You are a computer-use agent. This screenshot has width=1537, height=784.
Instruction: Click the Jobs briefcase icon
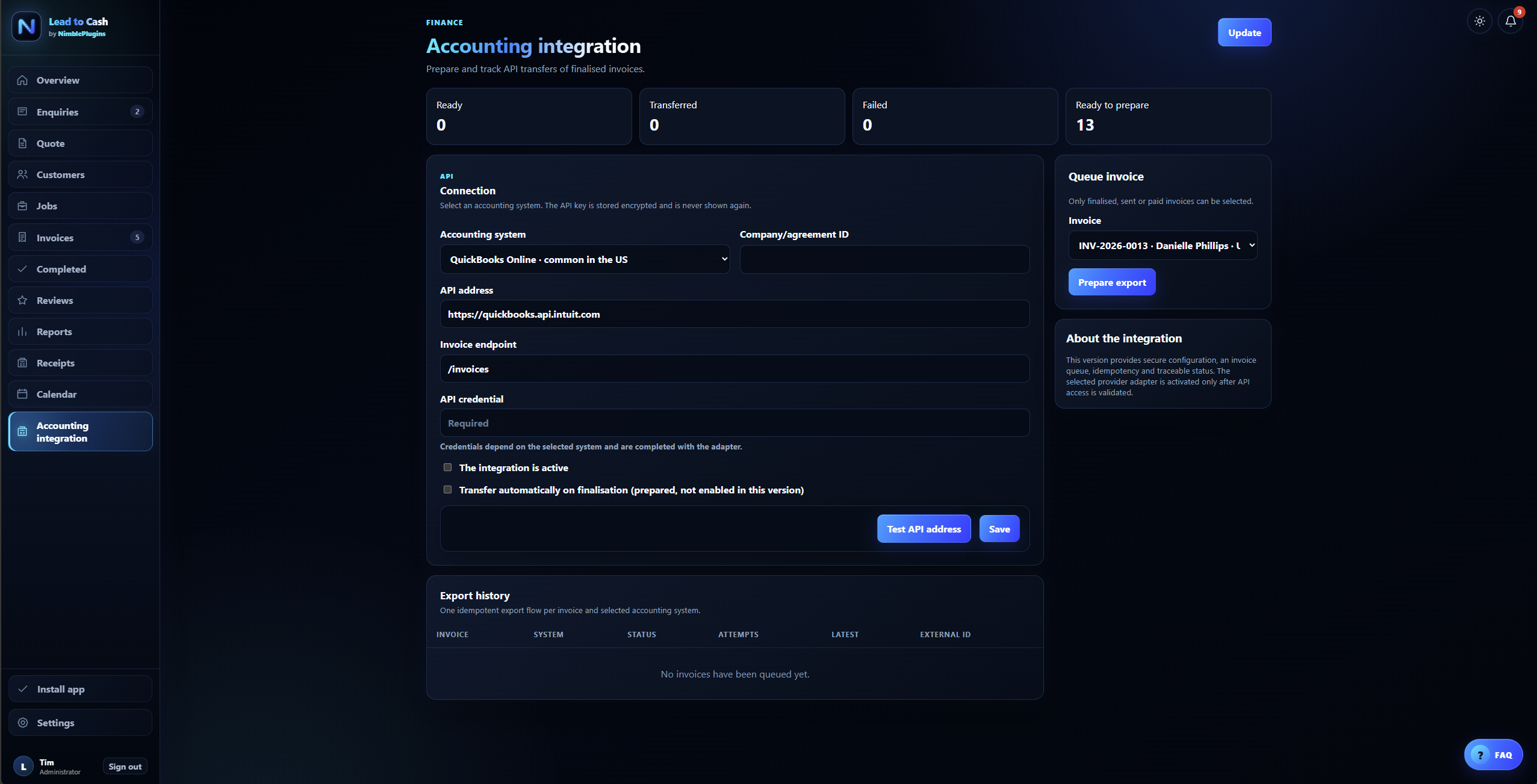pyautogui.click(x=22, y=206)
